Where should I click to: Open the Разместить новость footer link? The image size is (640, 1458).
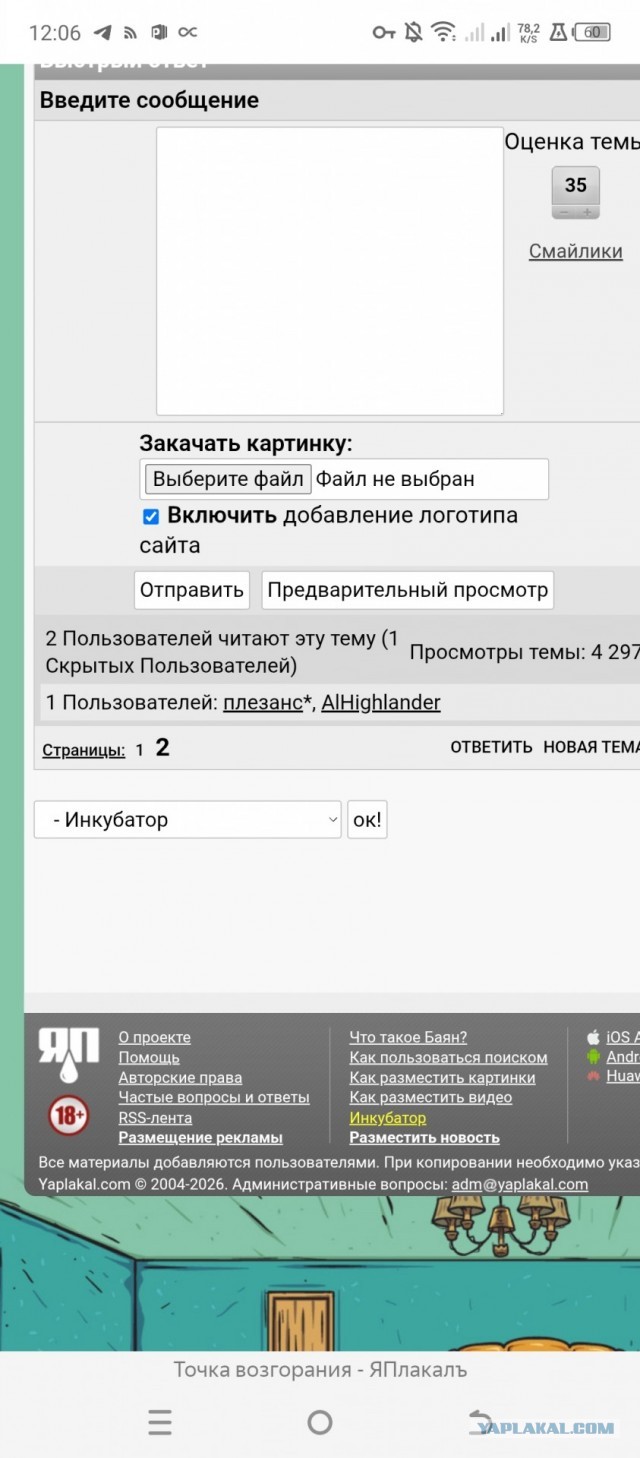(424, 1138)
